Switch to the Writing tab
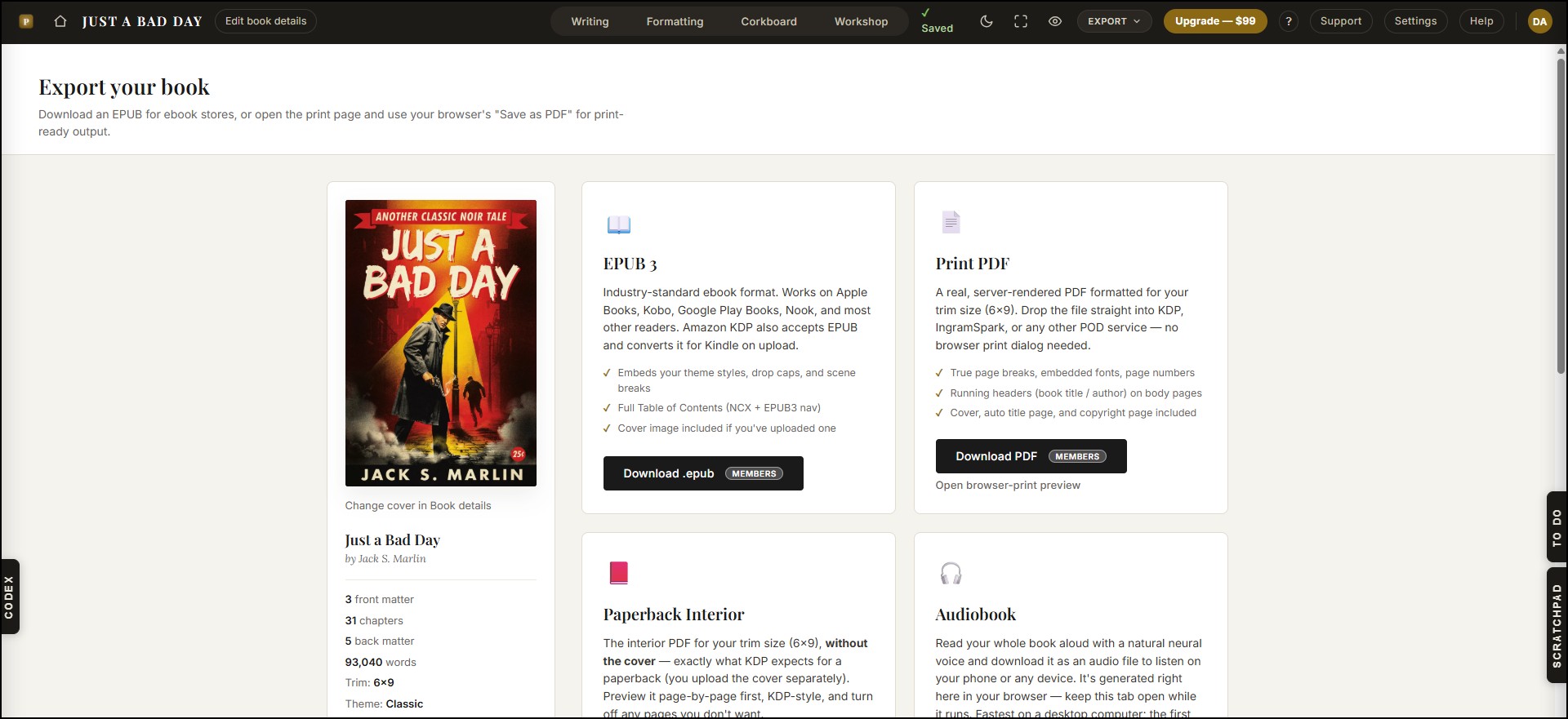Image resolution: width=1568 pixels, height=719 pixels. click(590, 21)
